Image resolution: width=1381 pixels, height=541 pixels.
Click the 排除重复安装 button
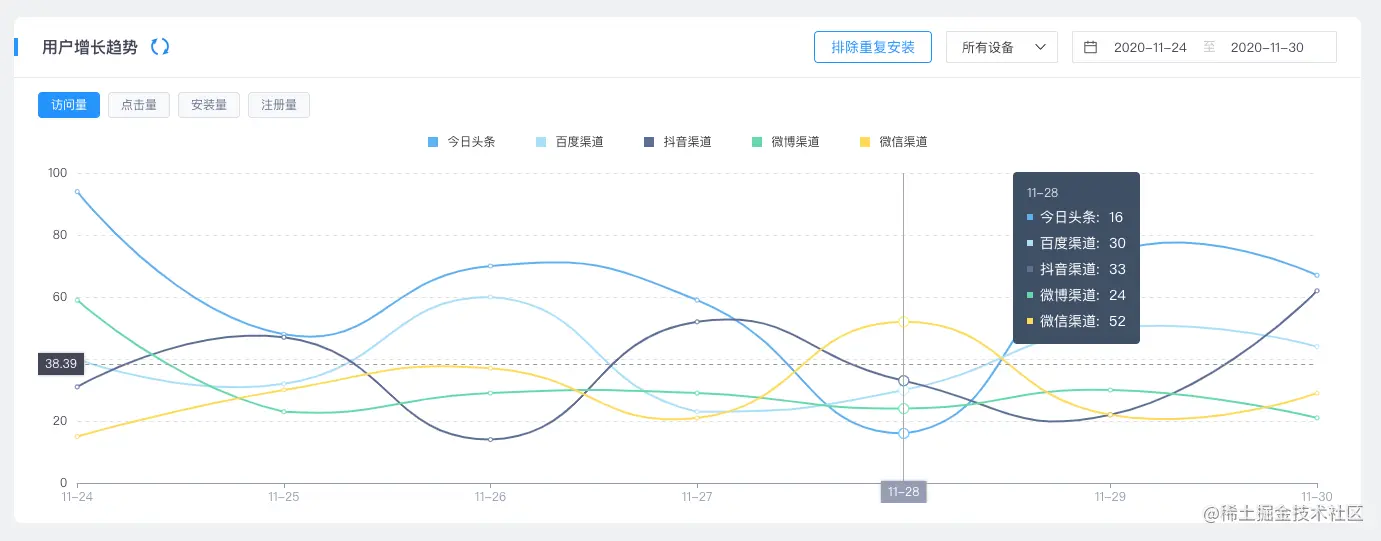coord(873,47)
